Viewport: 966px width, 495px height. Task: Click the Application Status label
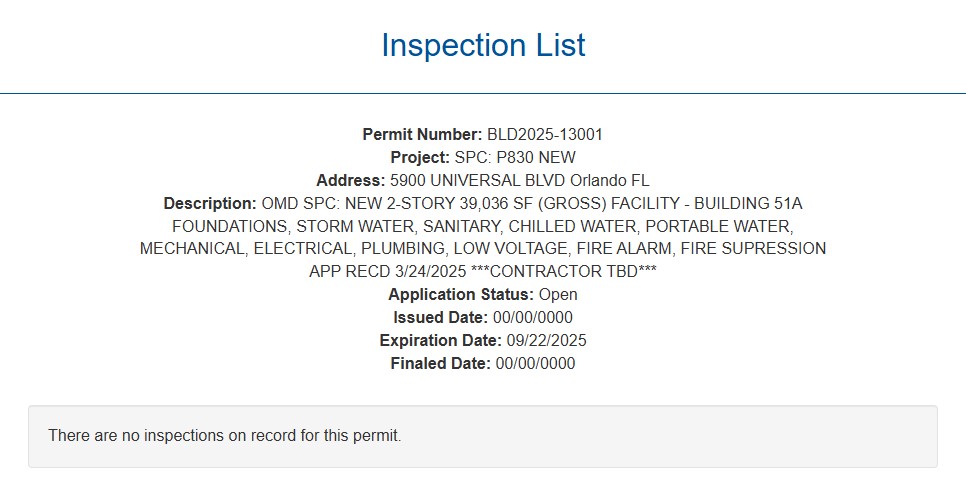[x=461, y=295]
